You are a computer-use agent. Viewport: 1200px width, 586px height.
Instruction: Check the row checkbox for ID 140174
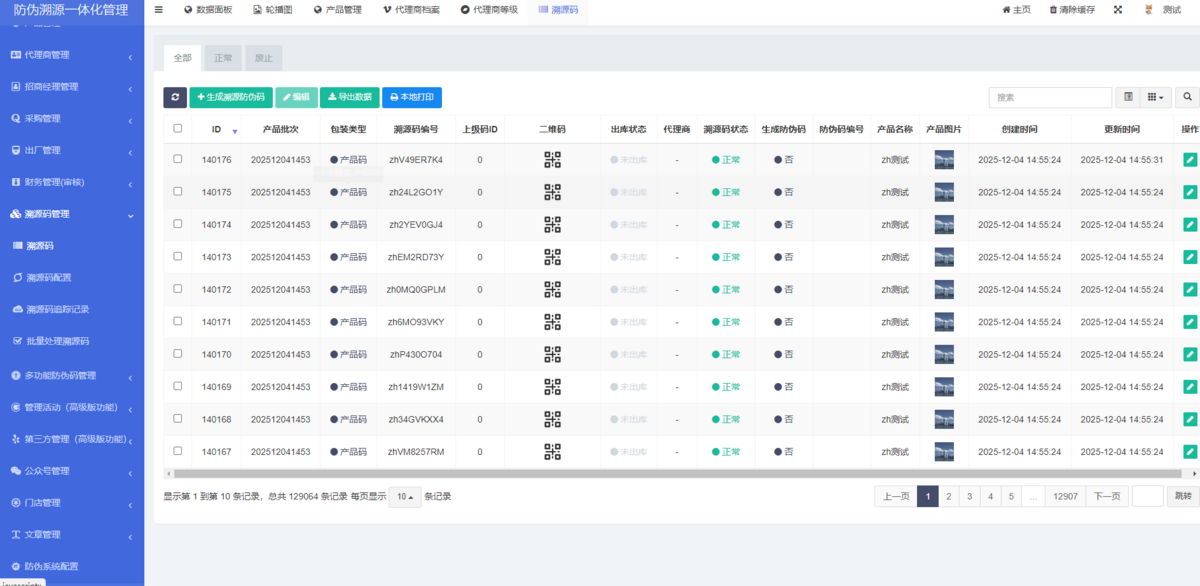(177, 224)
